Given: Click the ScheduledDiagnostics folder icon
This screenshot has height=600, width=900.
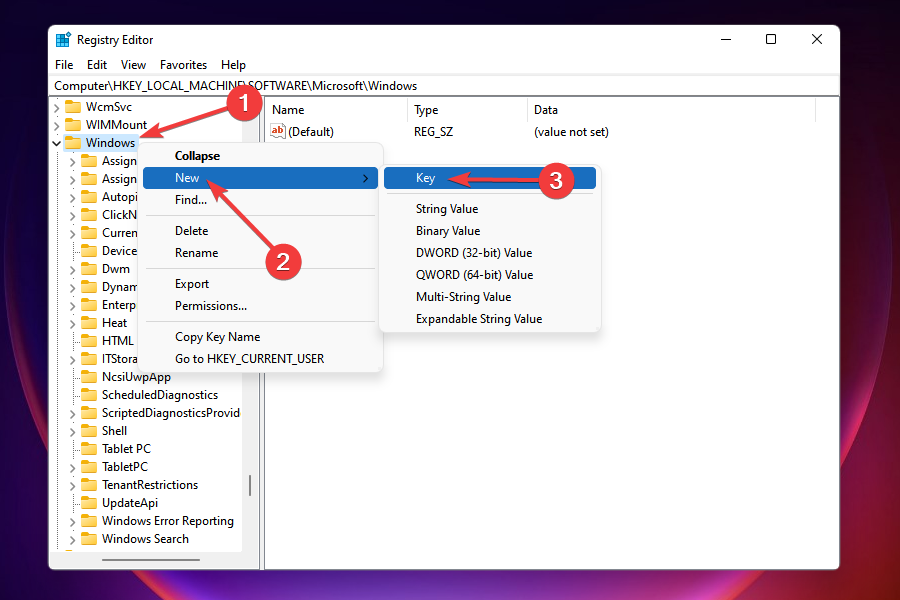Looking at the screenshot, I should (x=89, y=394).
